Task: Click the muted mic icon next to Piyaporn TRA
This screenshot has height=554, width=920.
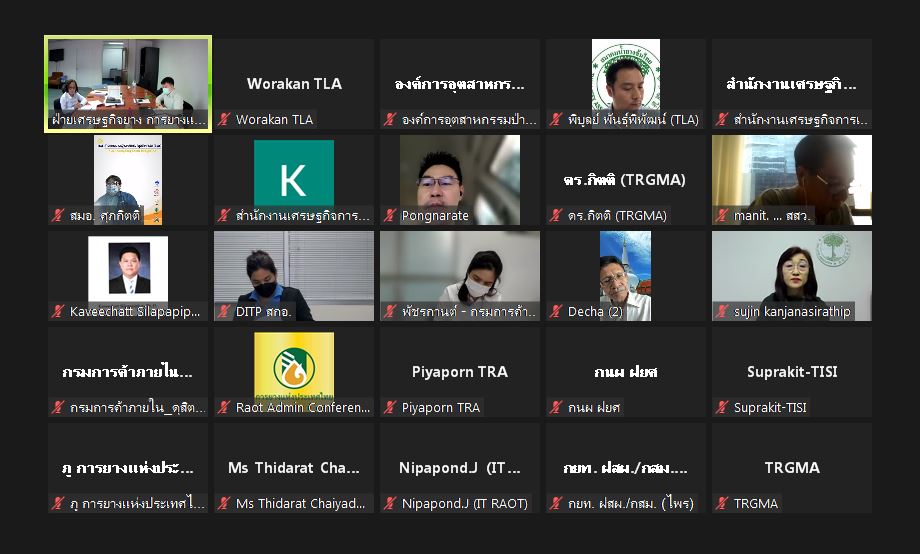Action: pos(390,407)
